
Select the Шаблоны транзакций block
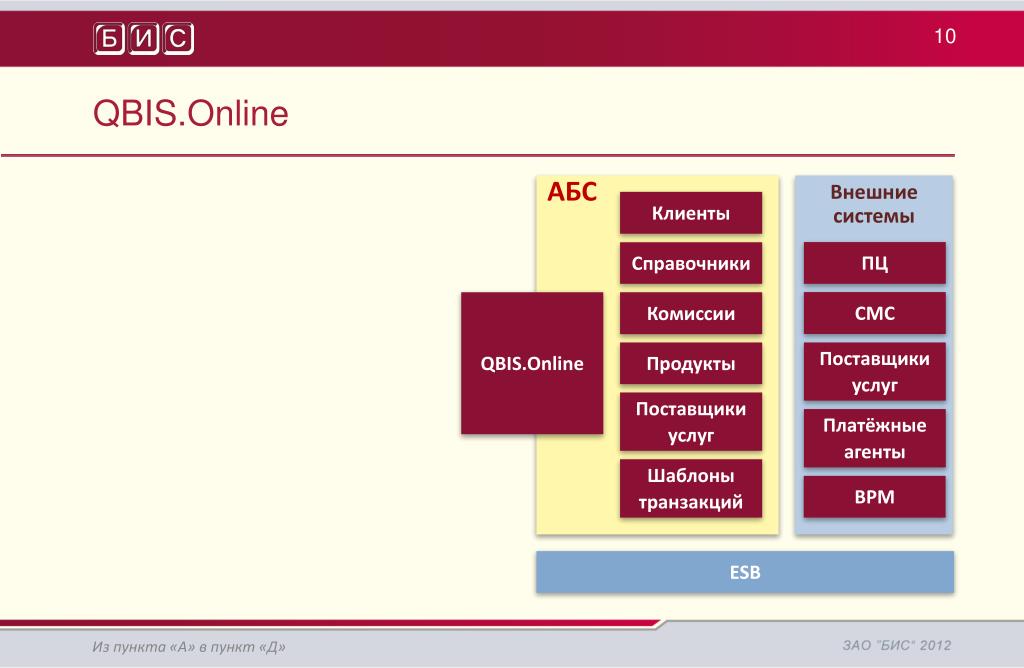[691, 488]
